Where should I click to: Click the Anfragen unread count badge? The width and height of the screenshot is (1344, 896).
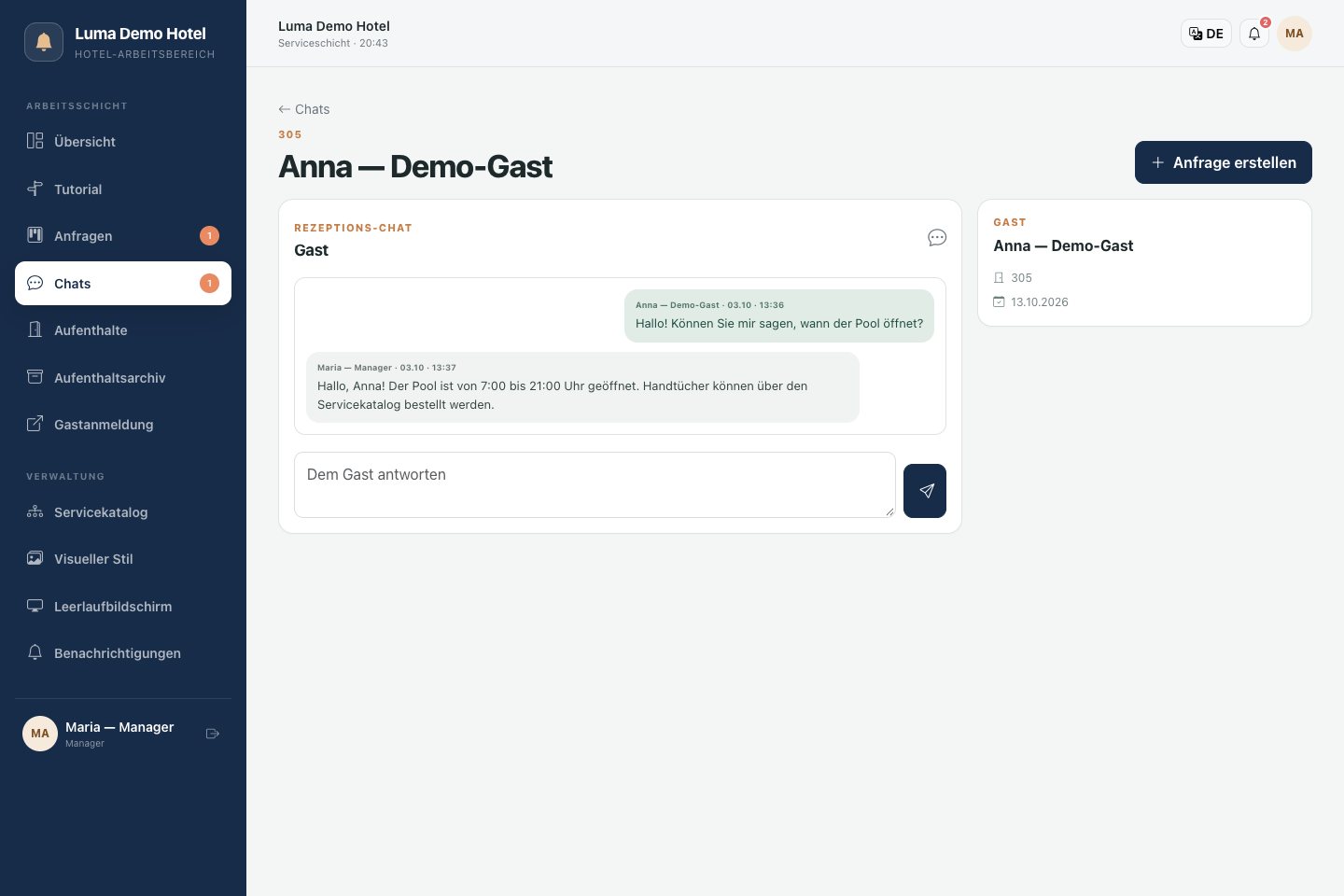(x=209, y=236)
